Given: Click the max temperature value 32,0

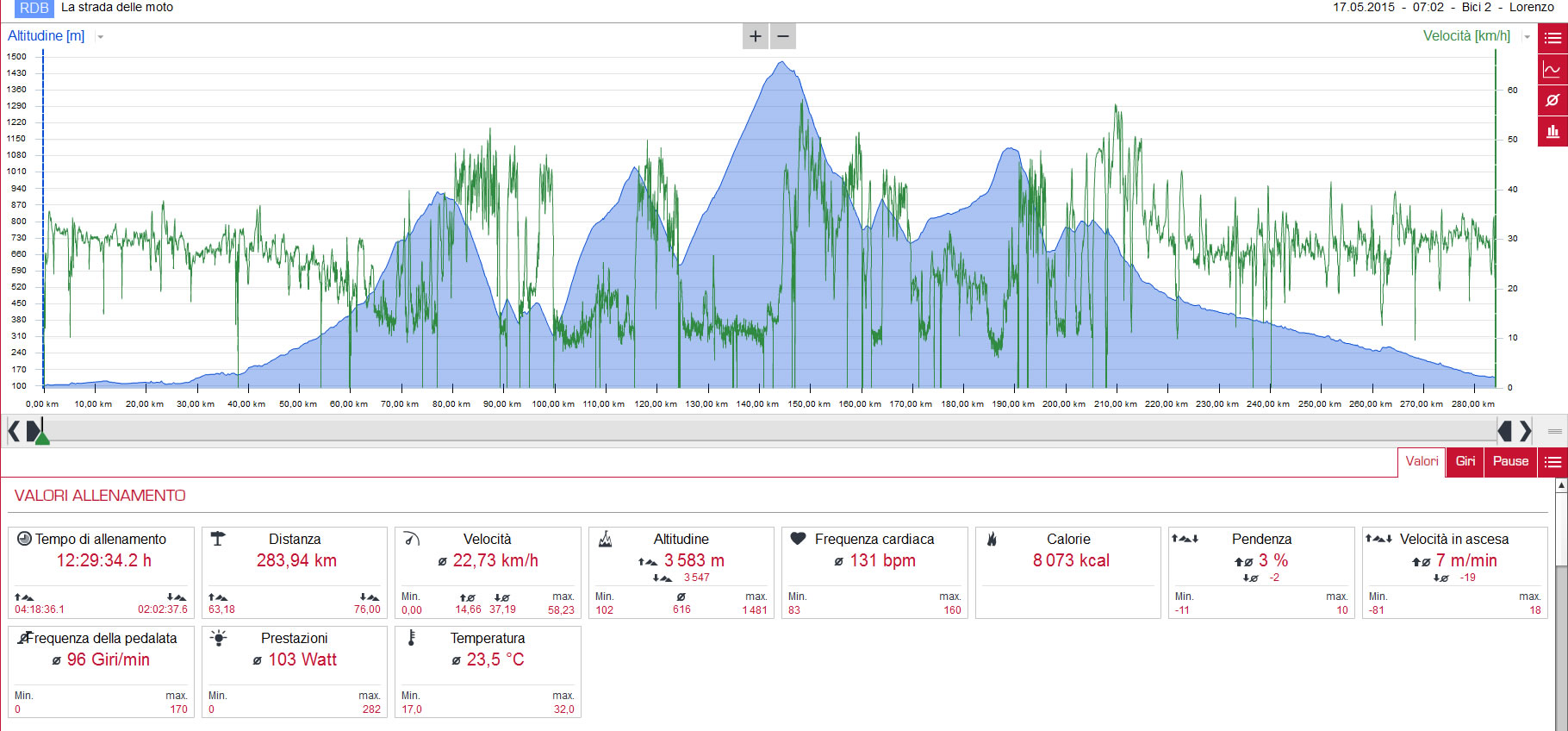Looking at the screenshot, I should (564, 709).
